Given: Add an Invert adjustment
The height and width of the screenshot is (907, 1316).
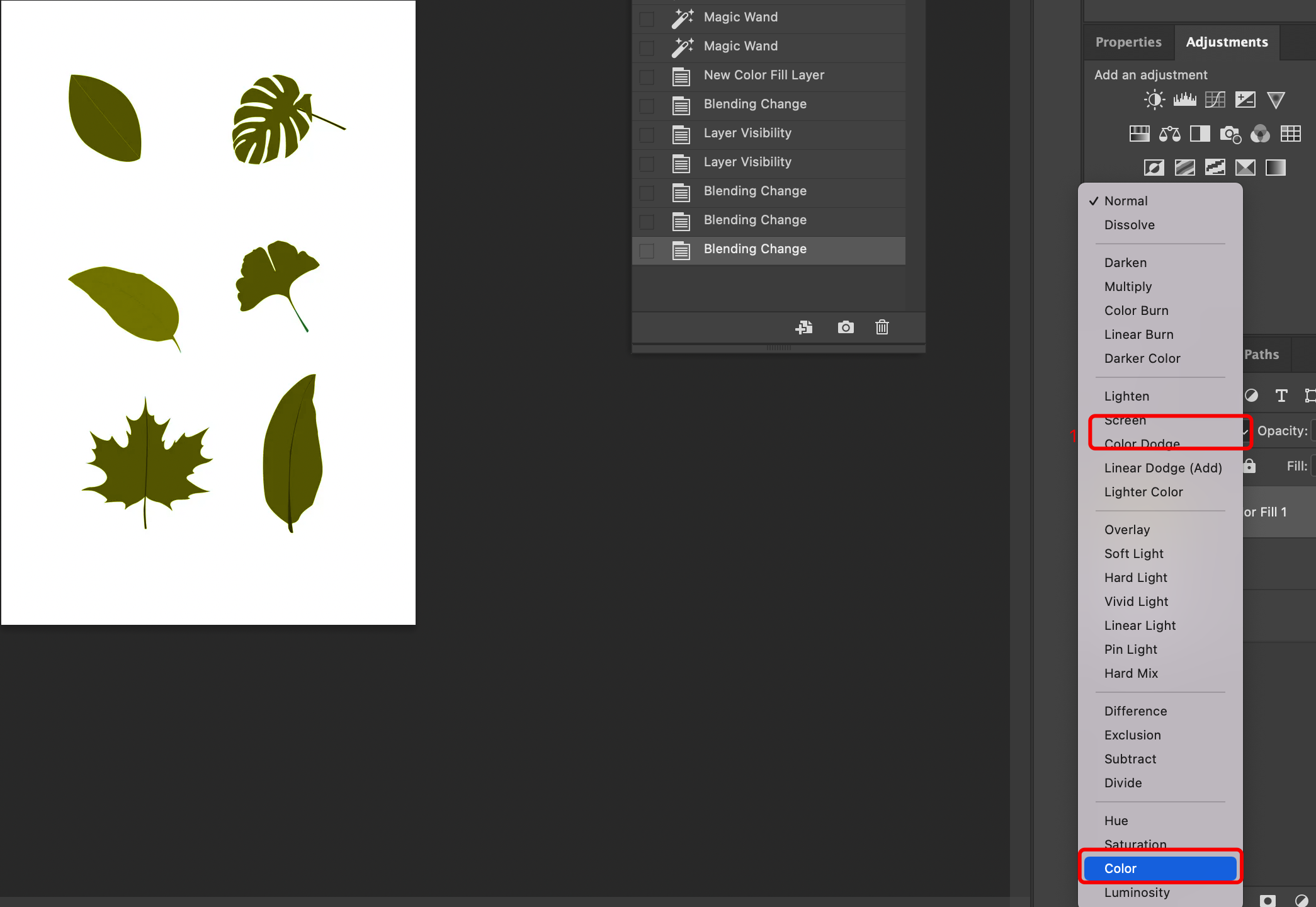Looking at the screenshot, I should pyautogui.click(x=1154, y=168).
